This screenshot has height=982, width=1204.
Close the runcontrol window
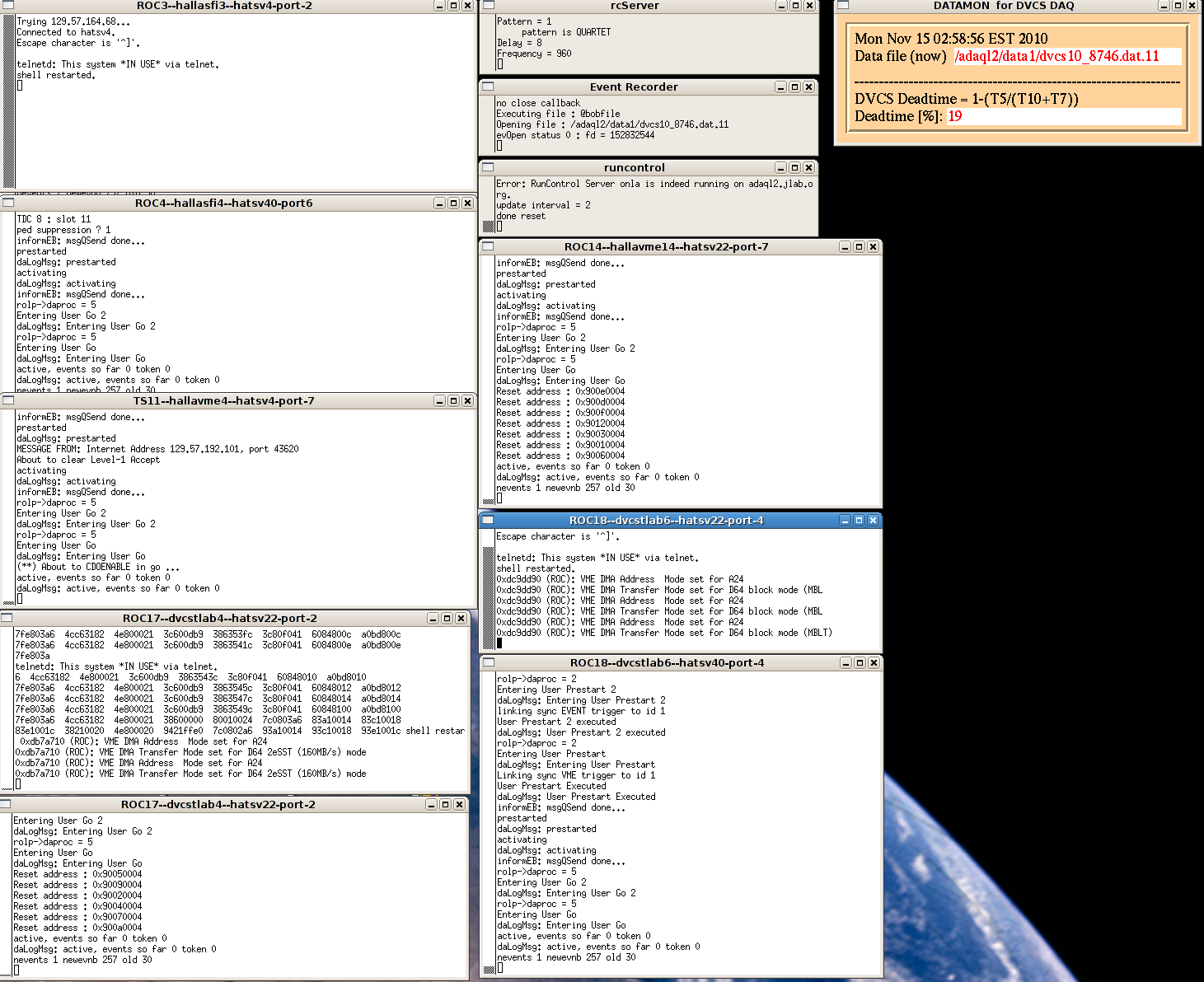808,167
